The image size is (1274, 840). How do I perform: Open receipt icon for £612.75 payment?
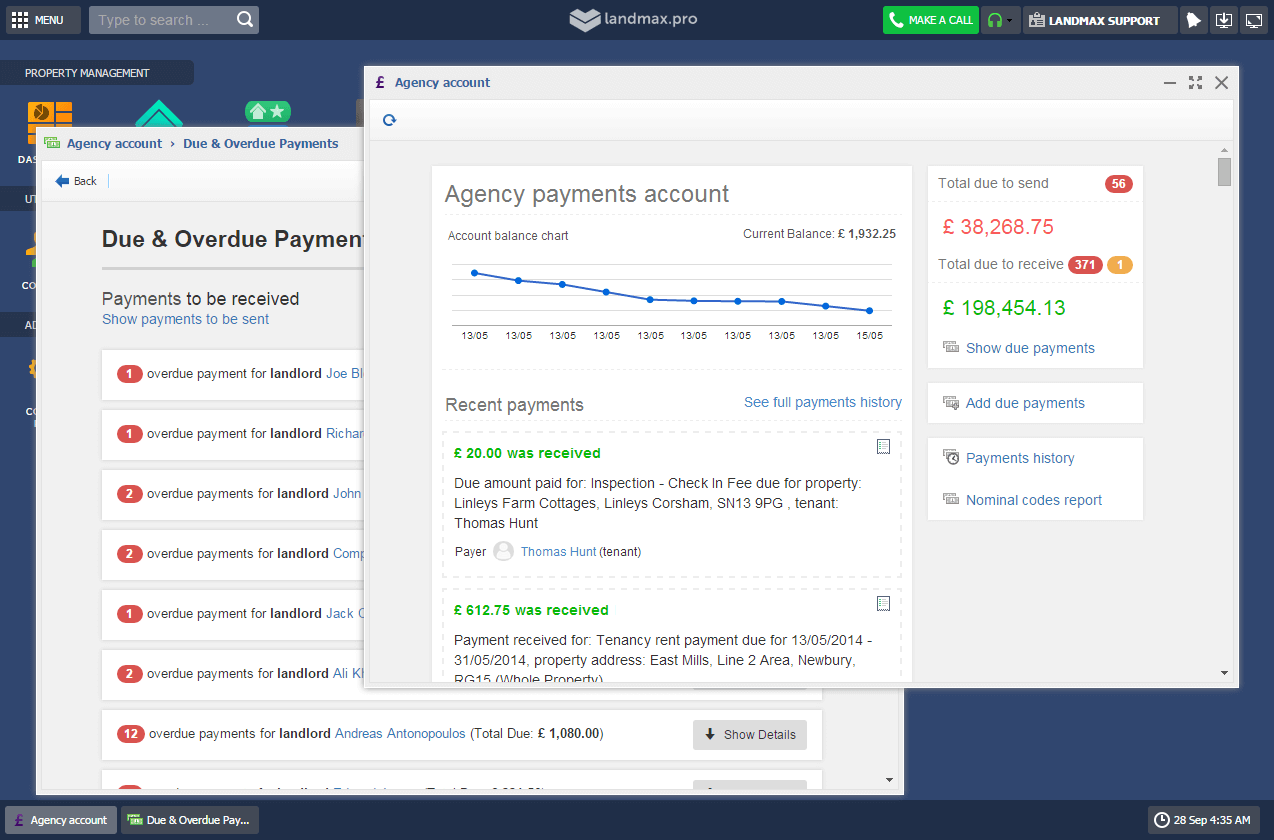(883, 604)
